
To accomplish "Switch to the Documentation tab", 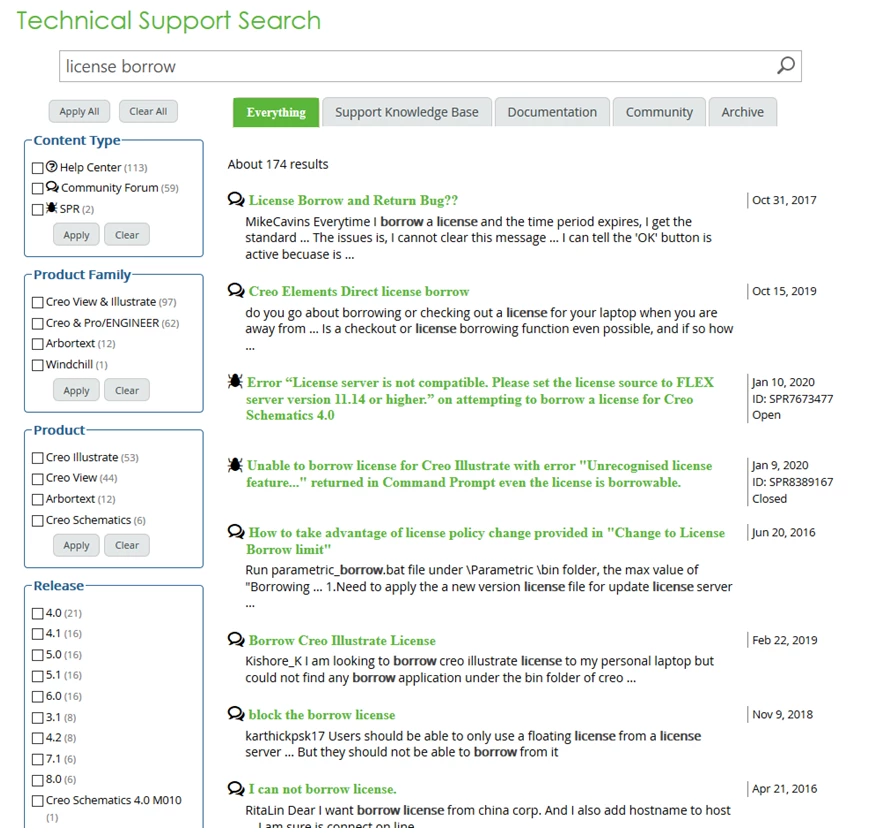I will (552, 112).
